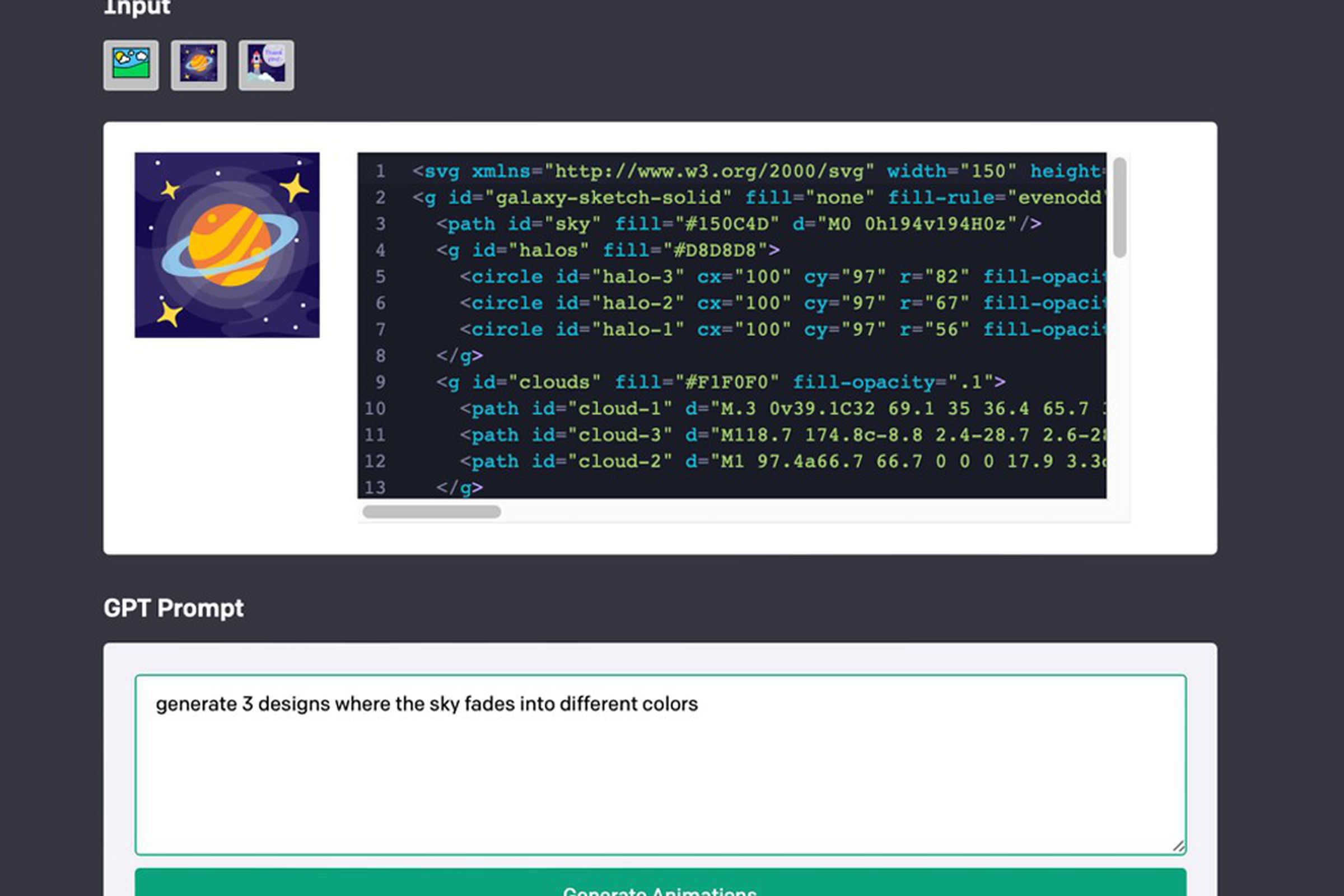Click the code editor's vertical scrollbar thumb

point(1119,207)
